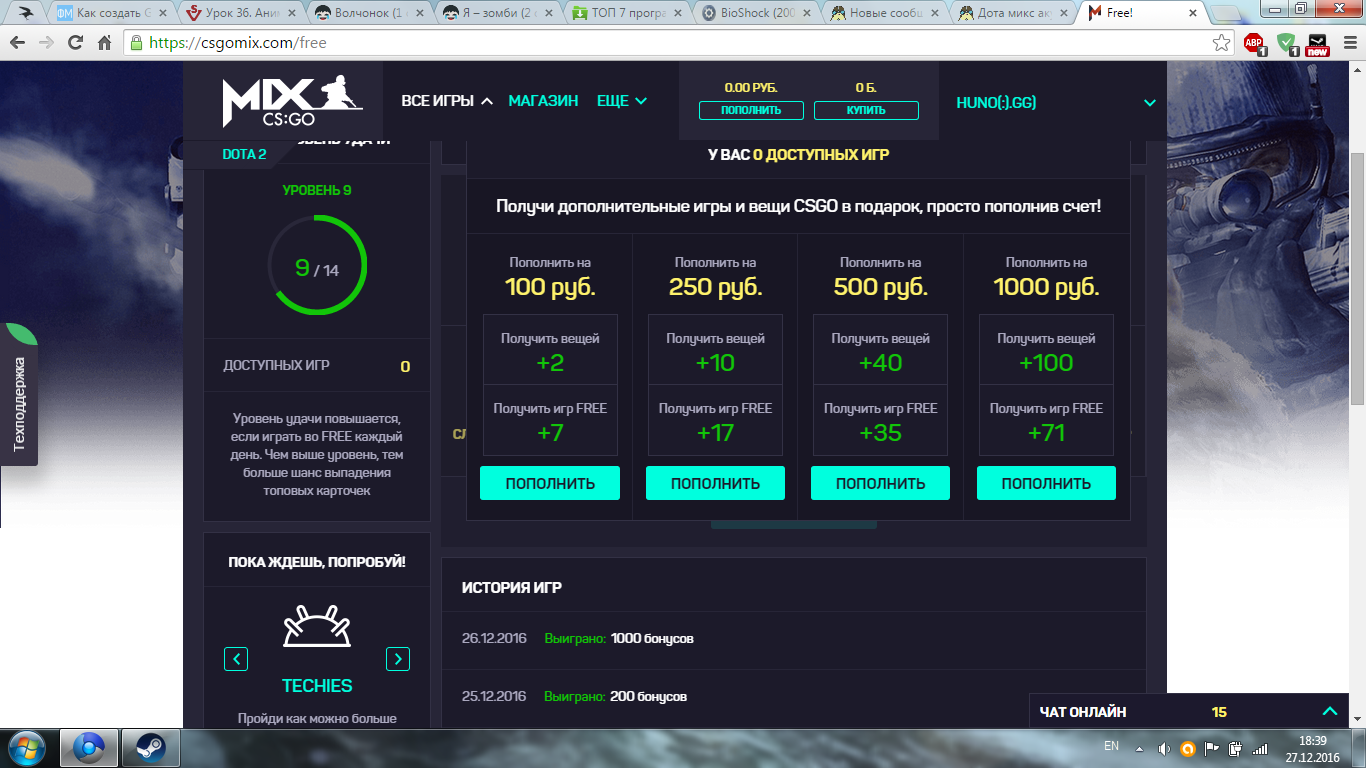Viewport: 1366px width, 768px height.
Task: Switch to the BioShock tab
Action: pyautogui.click(x=757, y=13)
